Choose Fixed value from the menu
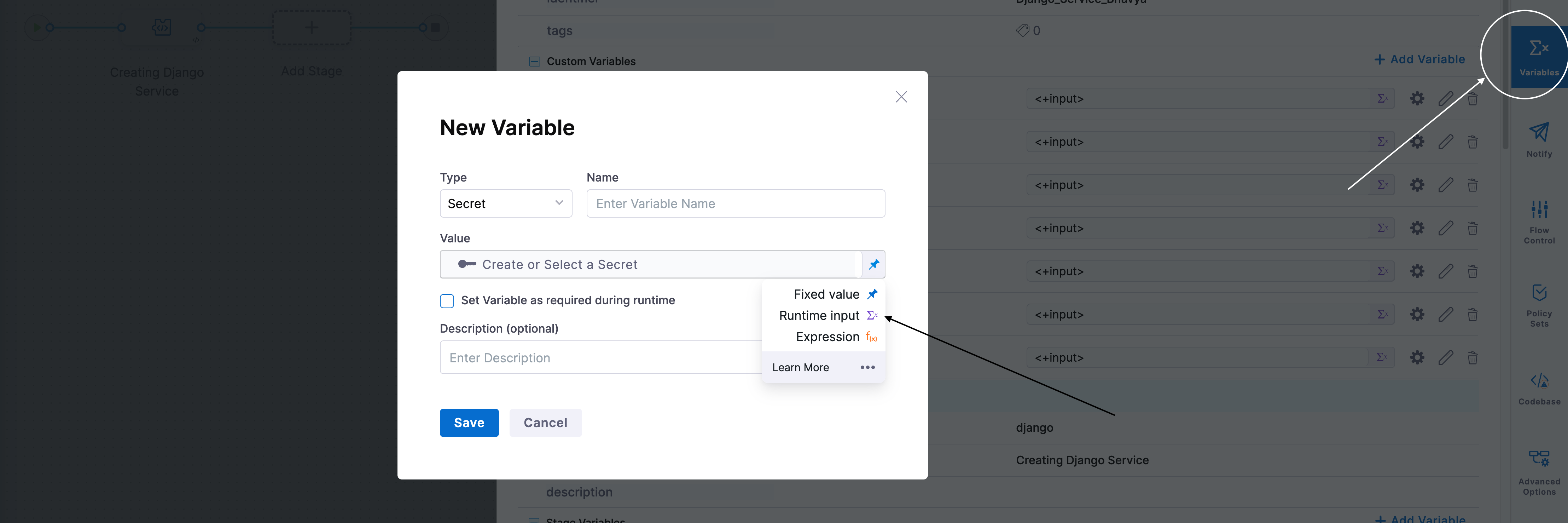1568x523 pixels. point(826,294)
